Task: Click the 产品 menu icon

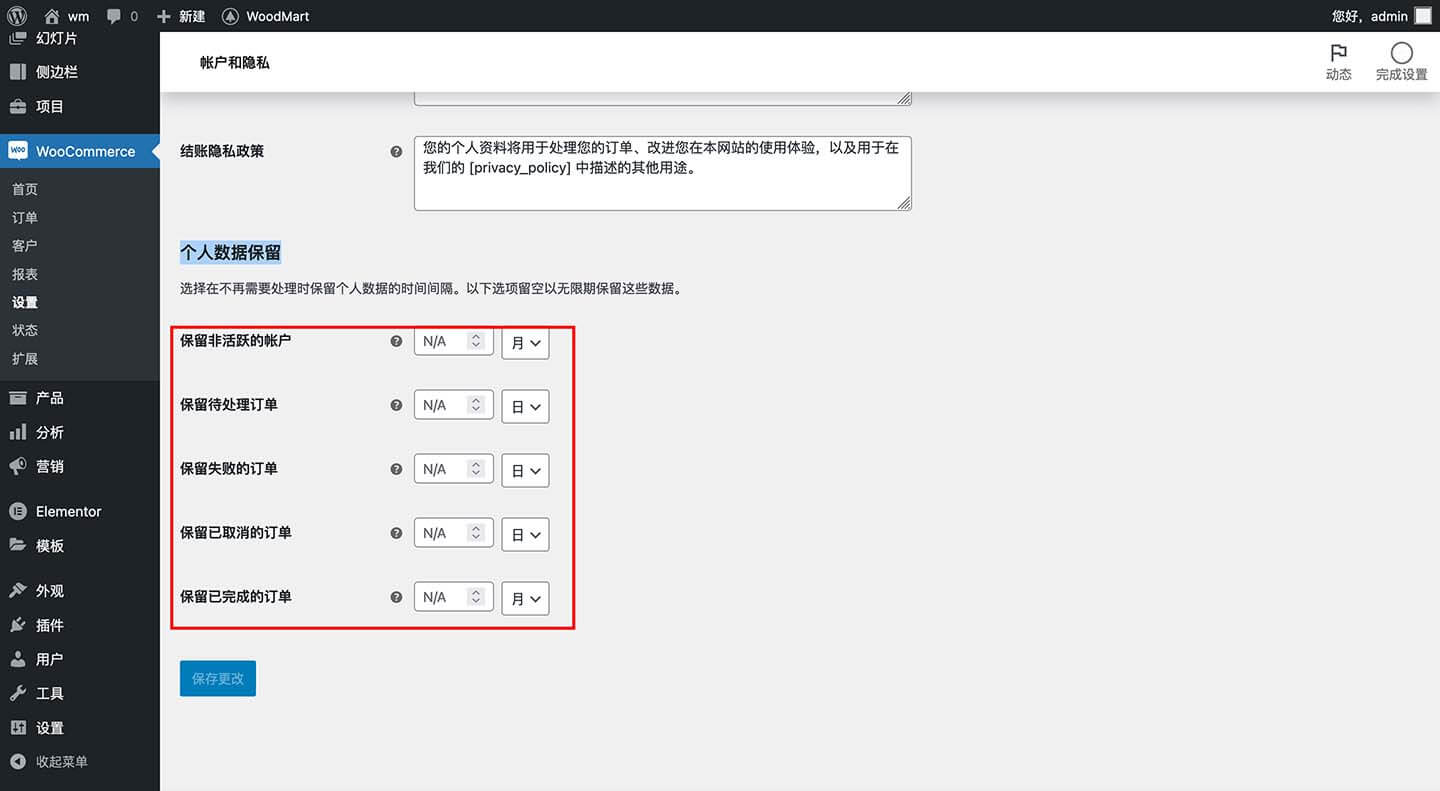Action: pos(18,398)
